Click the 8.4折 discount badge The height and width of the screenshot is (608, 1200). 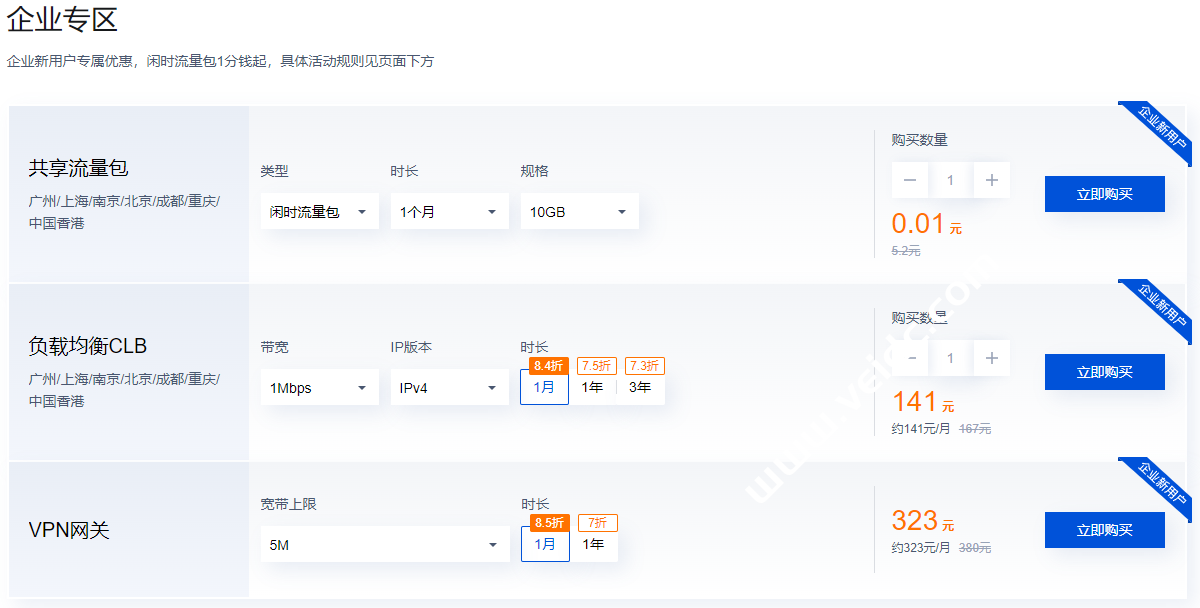point(549,366)
